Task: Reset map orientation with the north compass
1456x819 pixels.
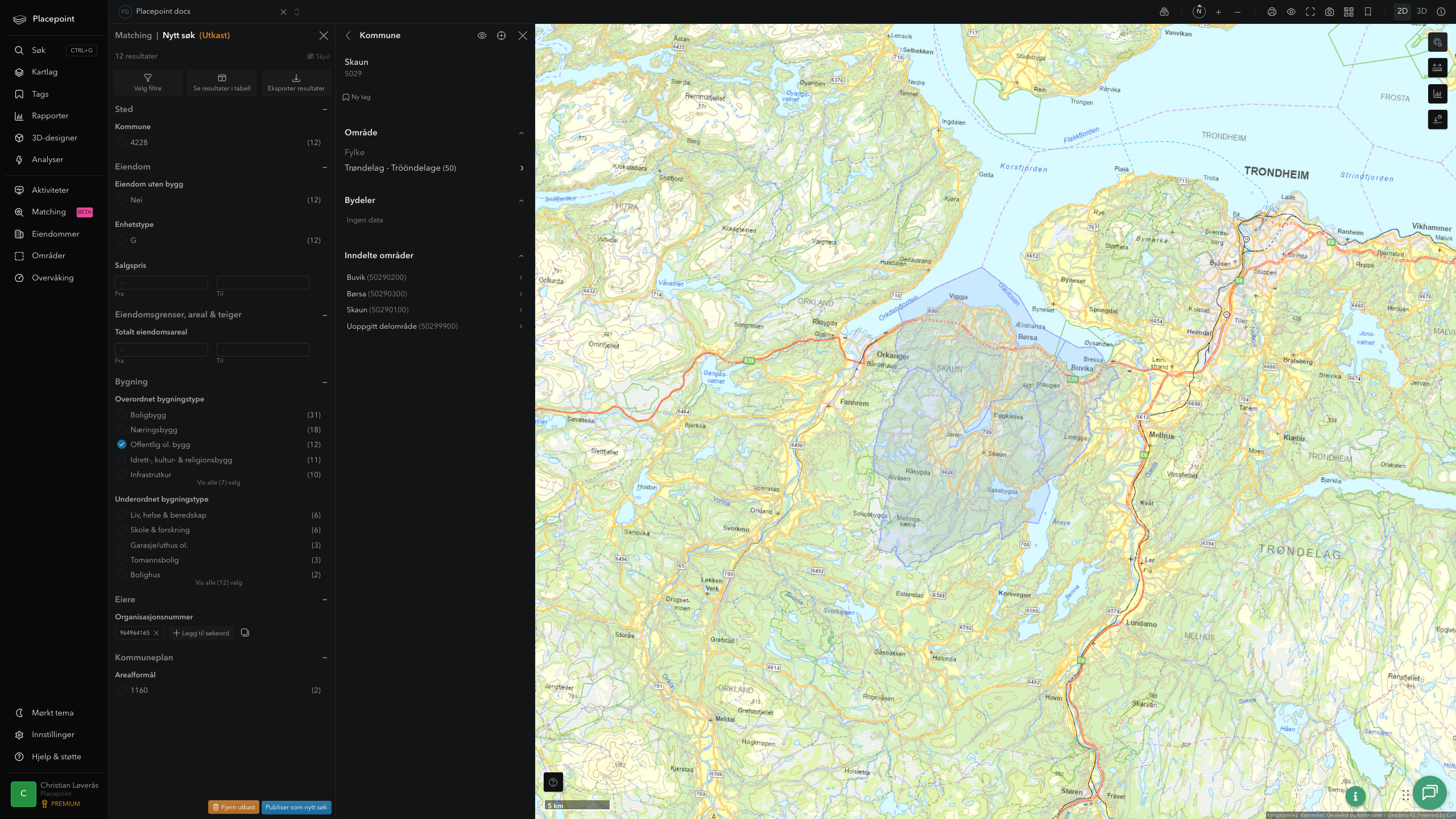Action: pyautogui.click(x=1199, y=11)
